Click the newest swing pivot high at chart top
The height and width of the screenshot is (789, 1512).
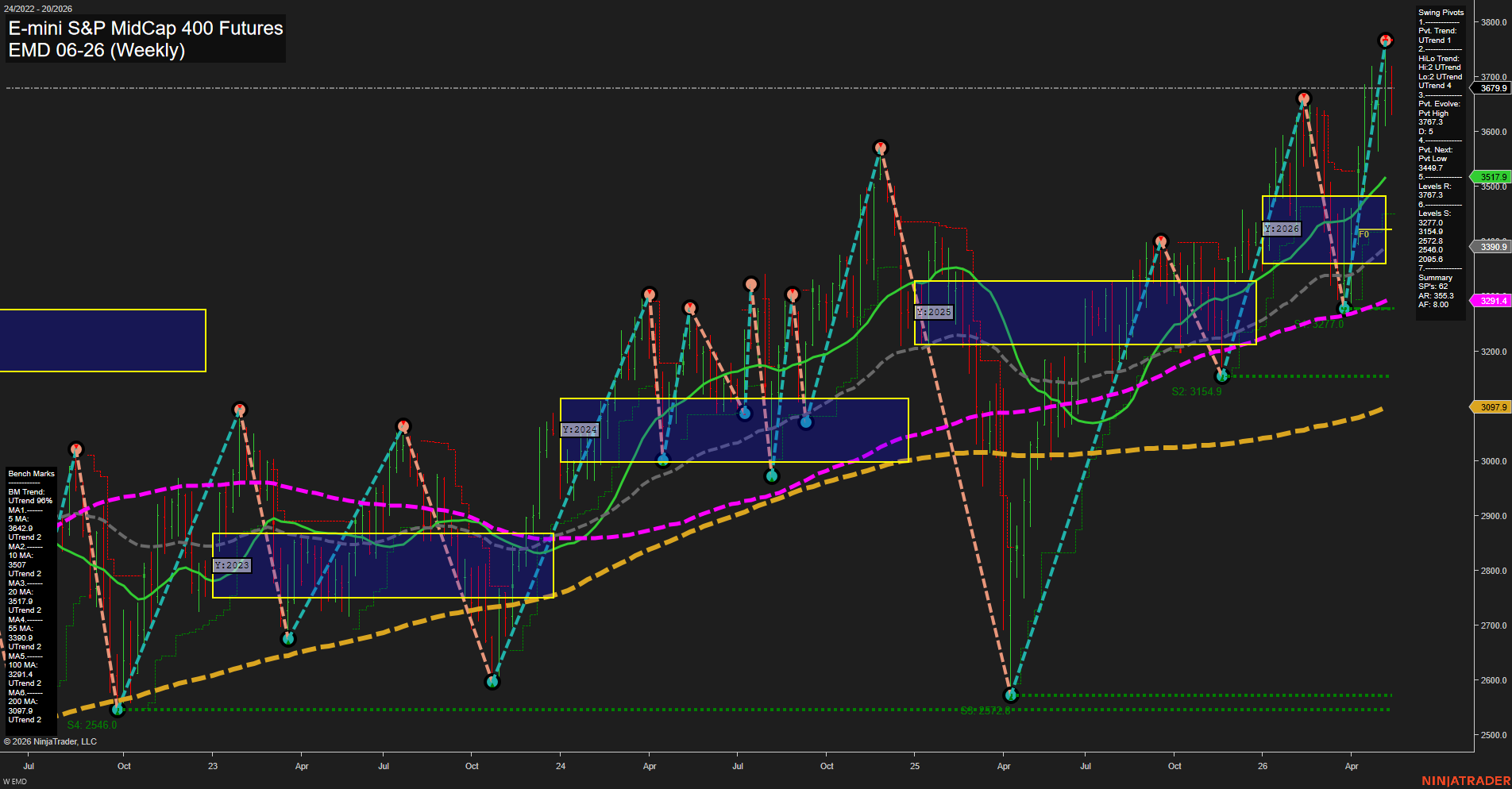click(1385, 40)
